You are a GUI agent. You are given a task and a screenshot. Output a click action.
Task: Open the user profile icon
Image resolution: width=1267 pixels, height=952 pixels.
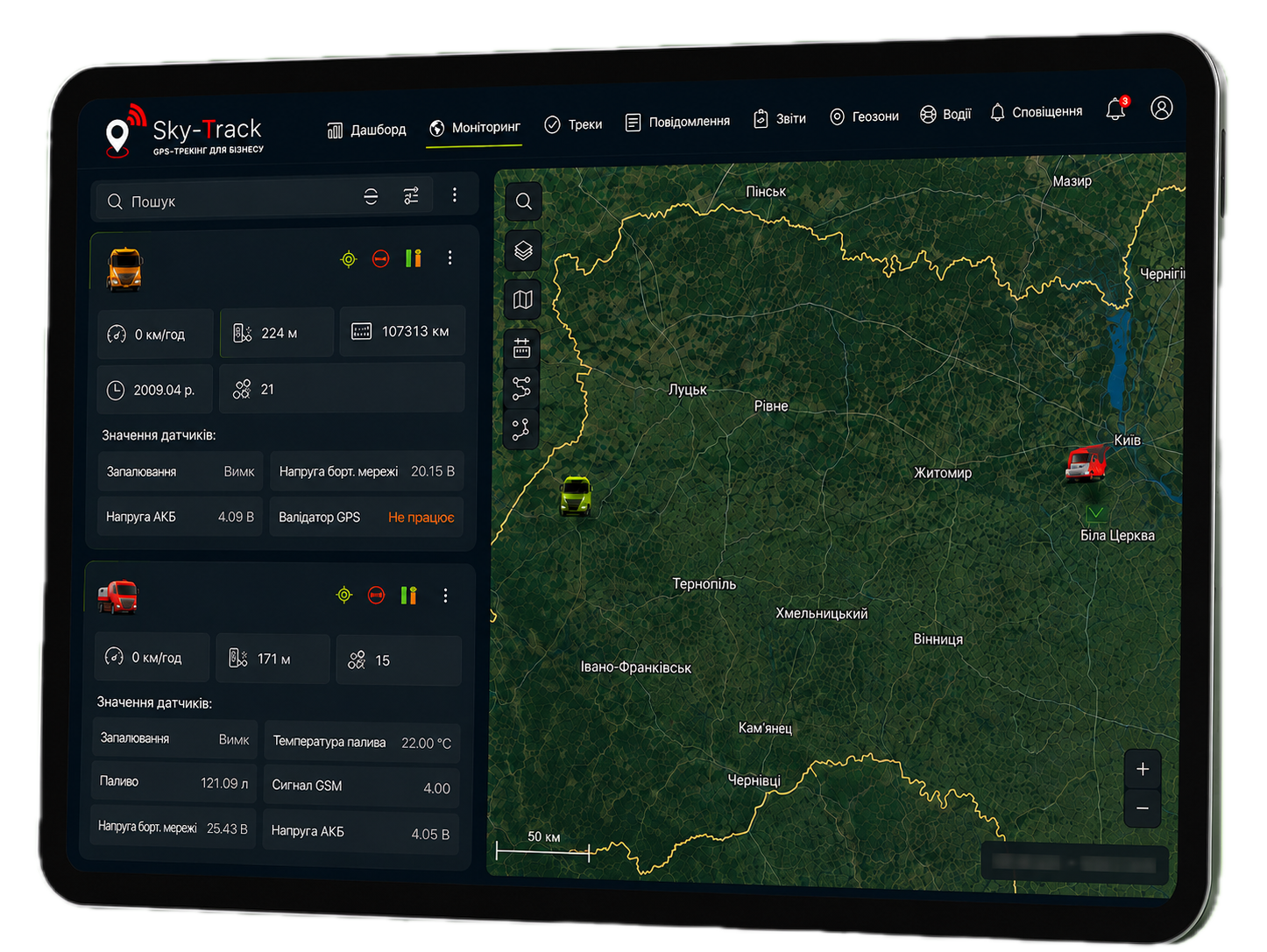click(x=1162, y=108)
